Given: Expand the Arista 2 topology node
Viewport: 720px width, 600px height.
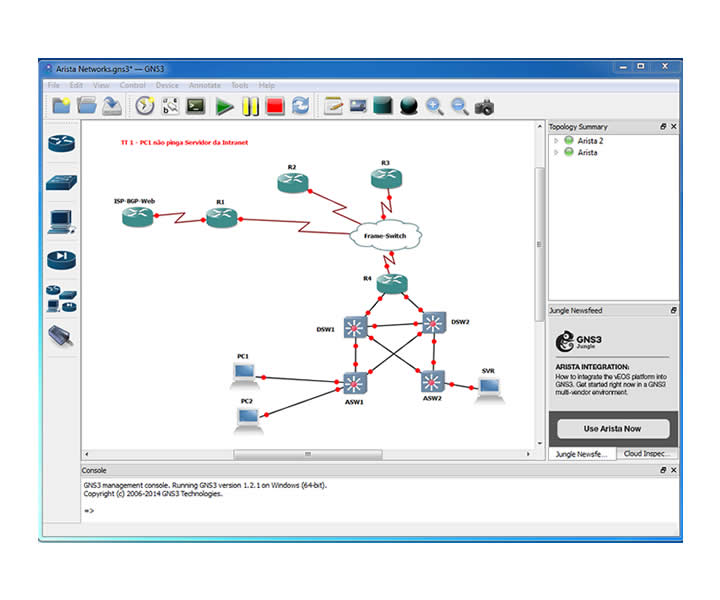Looking at the screenshot, I should (556, 141).
